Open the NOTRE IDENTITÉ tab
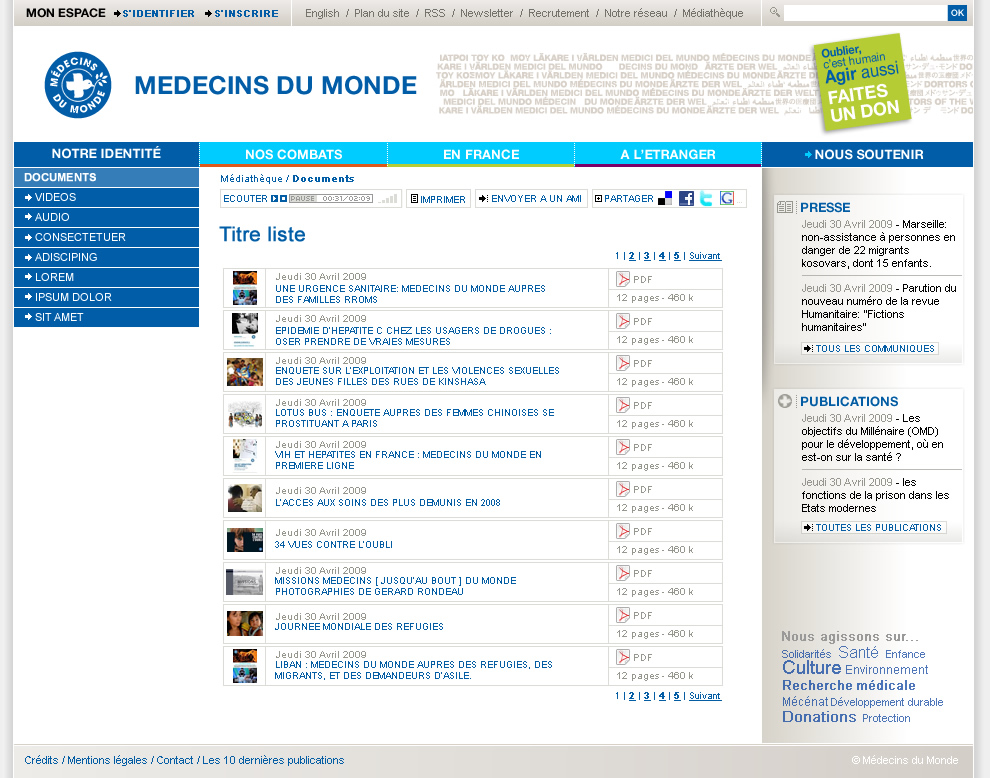The height and width of the screenshot is (778, 990). [x=106, y=154]
